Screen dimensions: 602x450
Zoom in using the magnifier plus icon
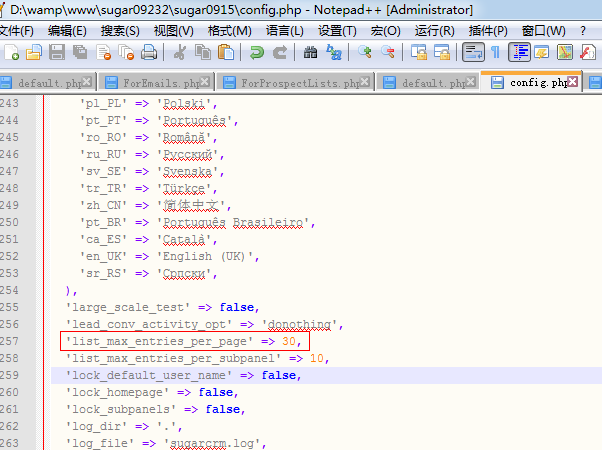coord(364,52)
